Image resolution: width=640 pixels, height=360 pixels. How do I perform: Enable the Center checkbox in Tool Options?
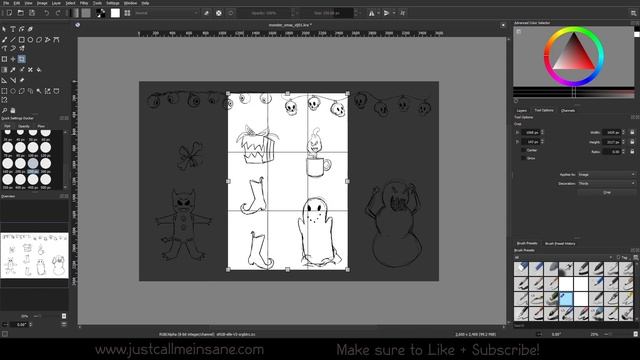pos(523,150)
